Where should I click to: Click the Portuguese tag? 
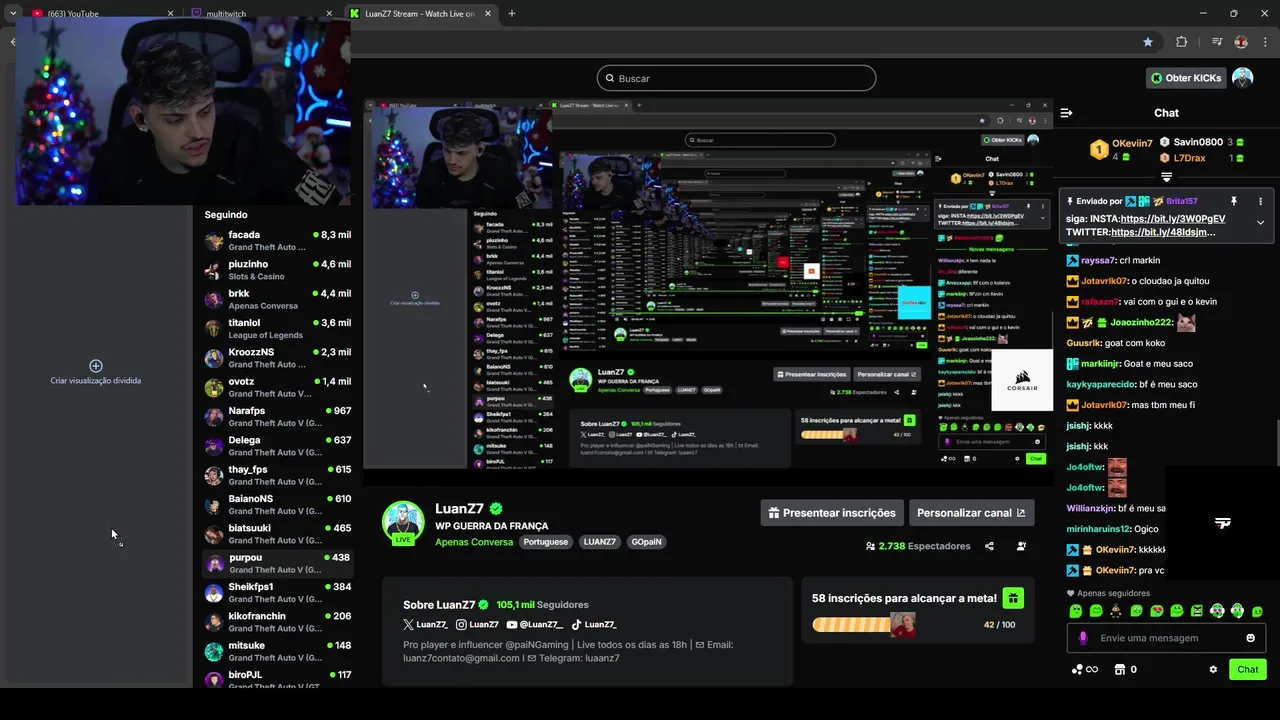coord(547,542)
